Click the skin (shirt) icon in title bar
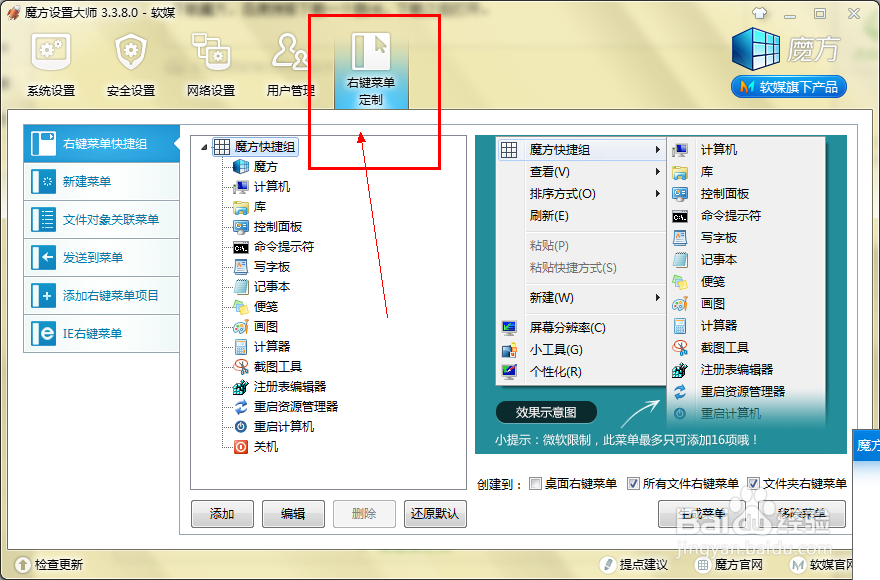The width and height of the screenshot is (880, 580). [759, 13]
